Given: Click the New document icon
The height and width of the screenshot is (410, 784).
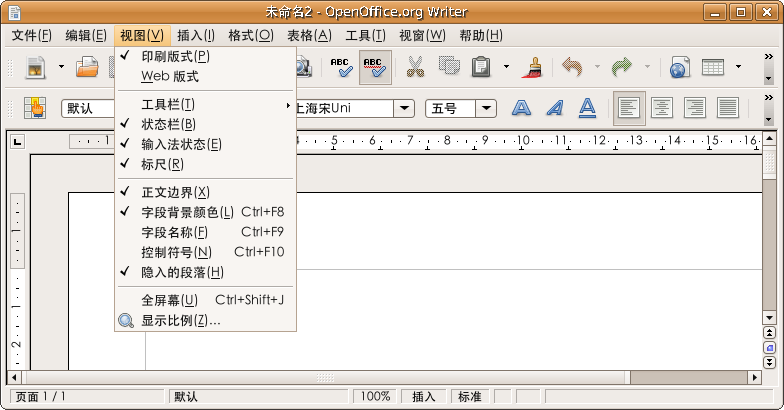Looking at the screenshot, I should coord(36,67).
